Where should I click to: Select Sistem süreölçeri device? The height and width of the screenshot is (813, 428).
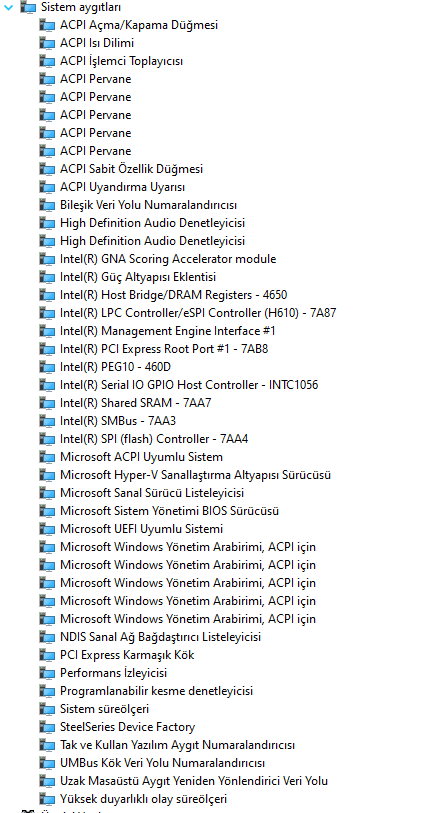click(104, 709)
